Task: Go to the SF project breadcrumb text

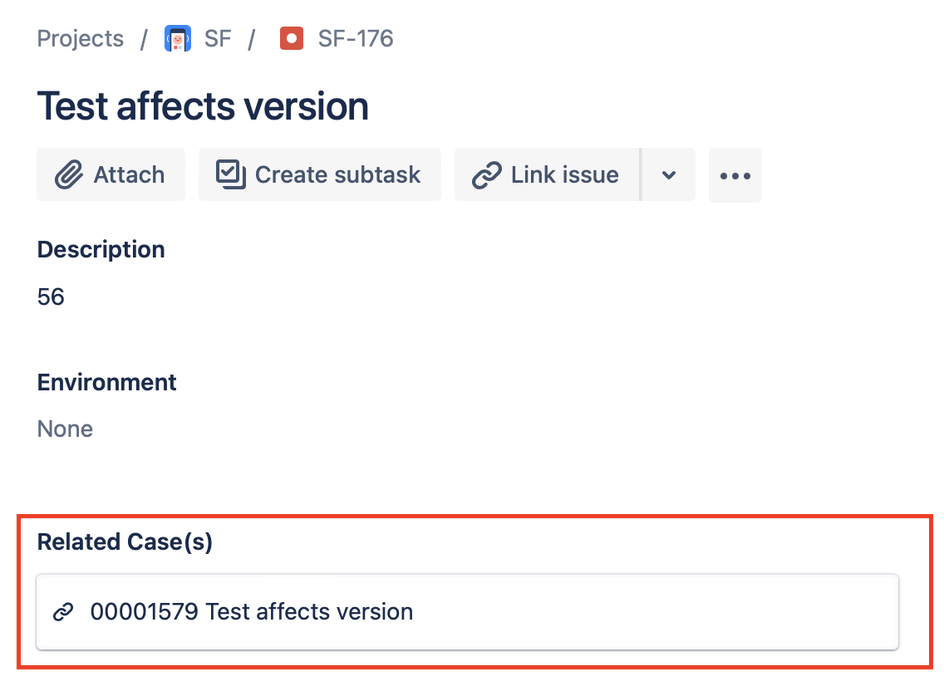Action: tap(217, 39)
